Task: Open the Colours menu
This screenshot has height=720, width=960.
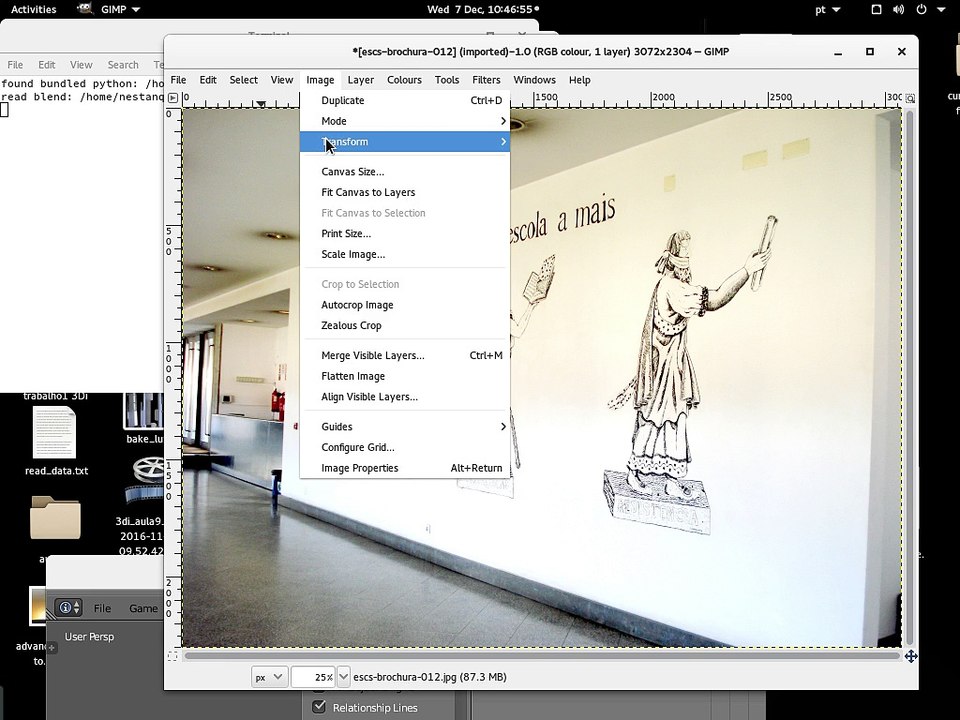Action: (404, 80)
